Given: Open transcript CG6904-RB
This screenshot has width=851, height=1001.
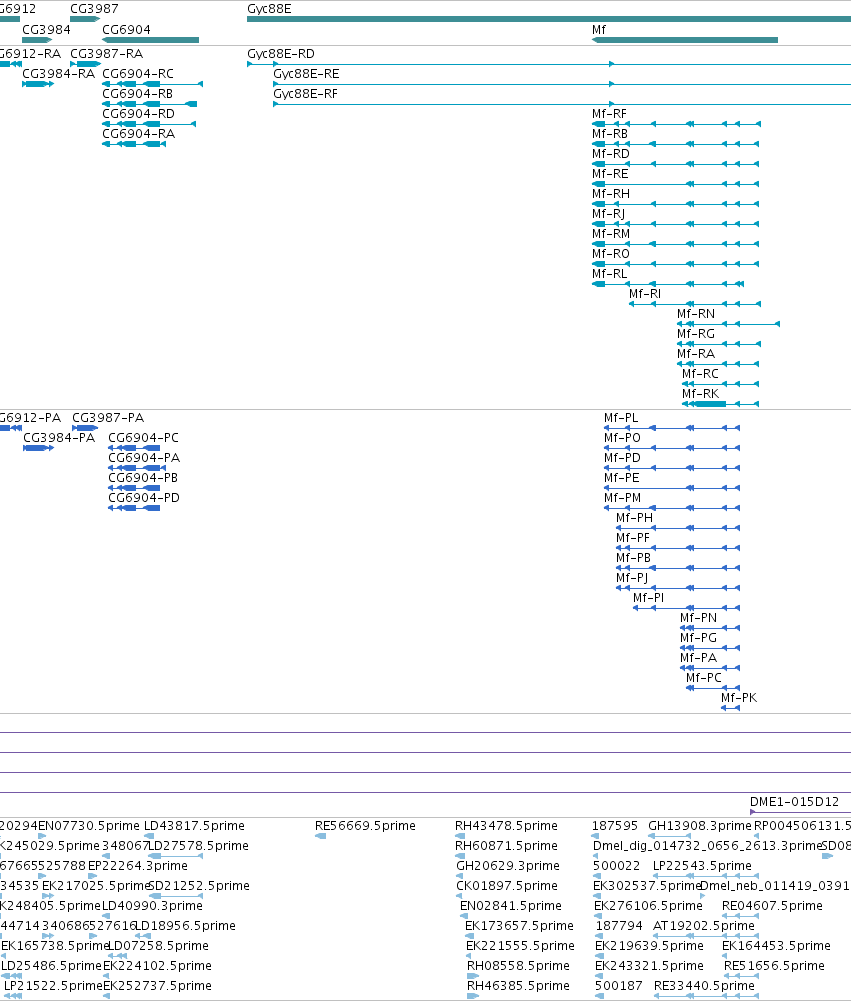Looking at the screenshot, I should coord(149,104).
